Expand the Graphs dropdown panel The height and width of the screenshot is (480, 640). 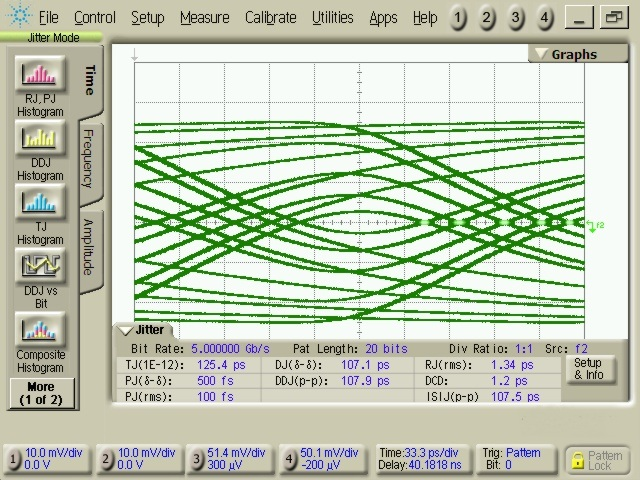tap(577, 54)
